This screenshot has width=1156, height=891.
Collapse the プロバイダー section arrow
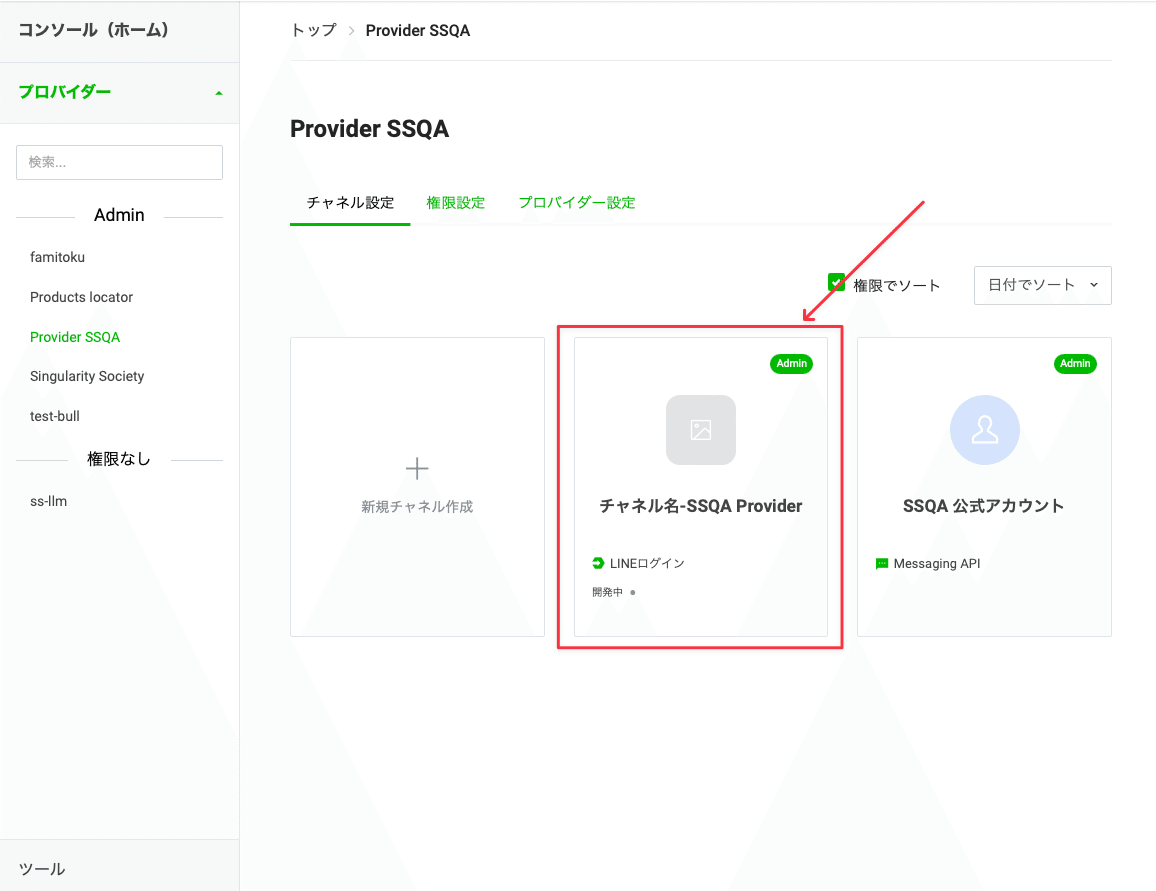(x=218, y=93)
